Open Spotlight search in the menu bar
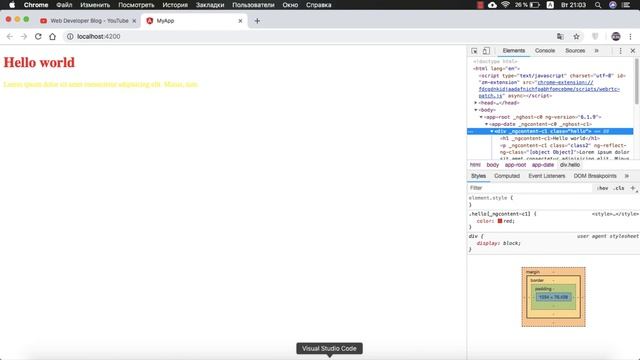This screenshot has height=360, width=640. click(598, 5)
